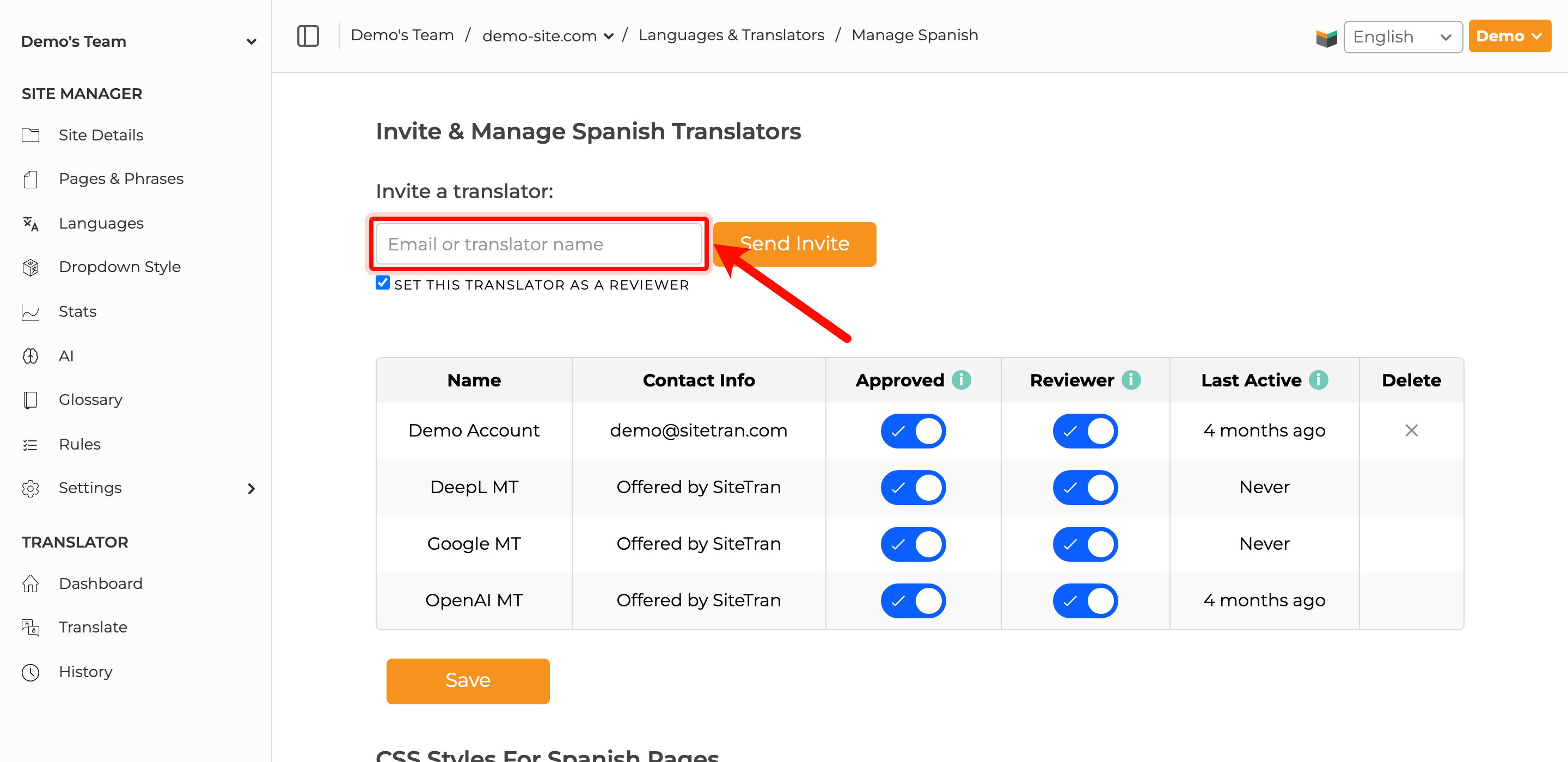
Task: Delete the Demo Account translator
Action: [1411, 431]
